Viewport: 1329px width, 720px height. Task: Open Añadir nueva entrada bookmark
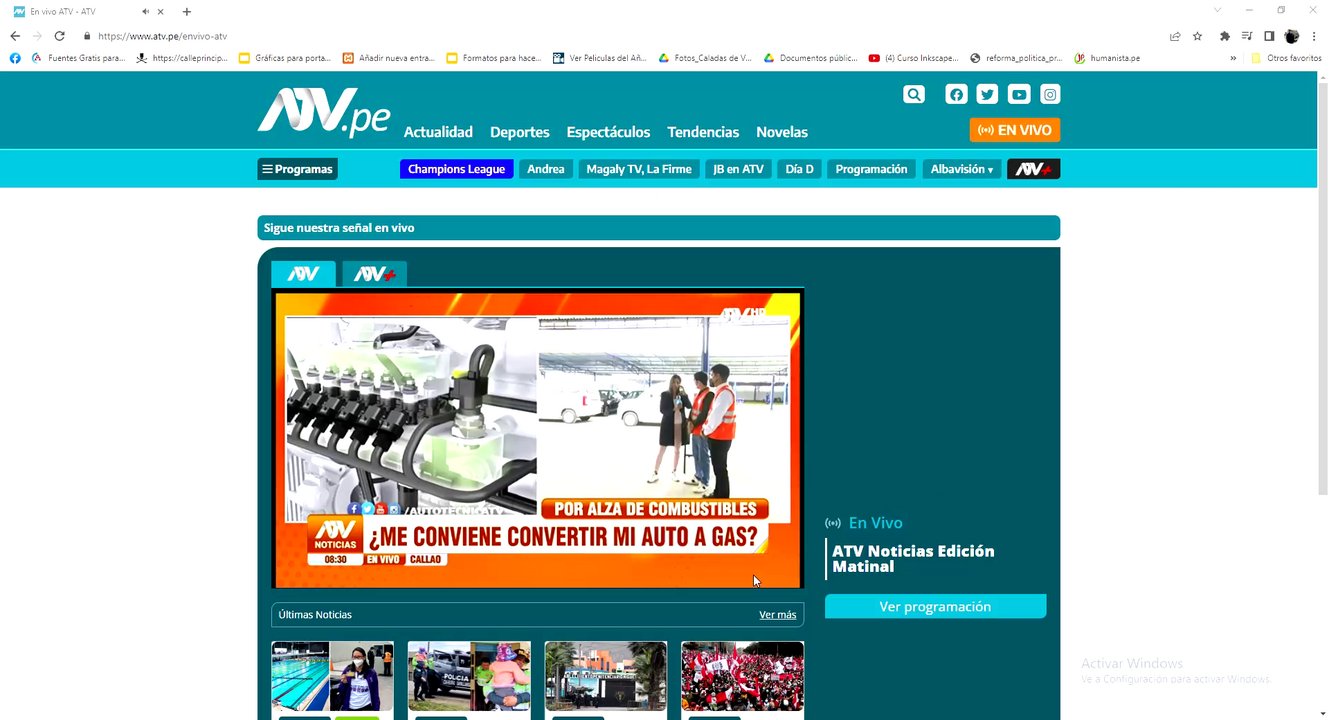coord(389,58)
